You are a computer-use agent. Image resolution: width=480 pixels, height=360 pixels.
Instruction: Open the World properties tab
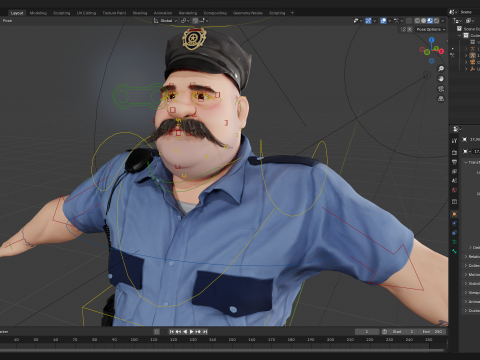454,190
